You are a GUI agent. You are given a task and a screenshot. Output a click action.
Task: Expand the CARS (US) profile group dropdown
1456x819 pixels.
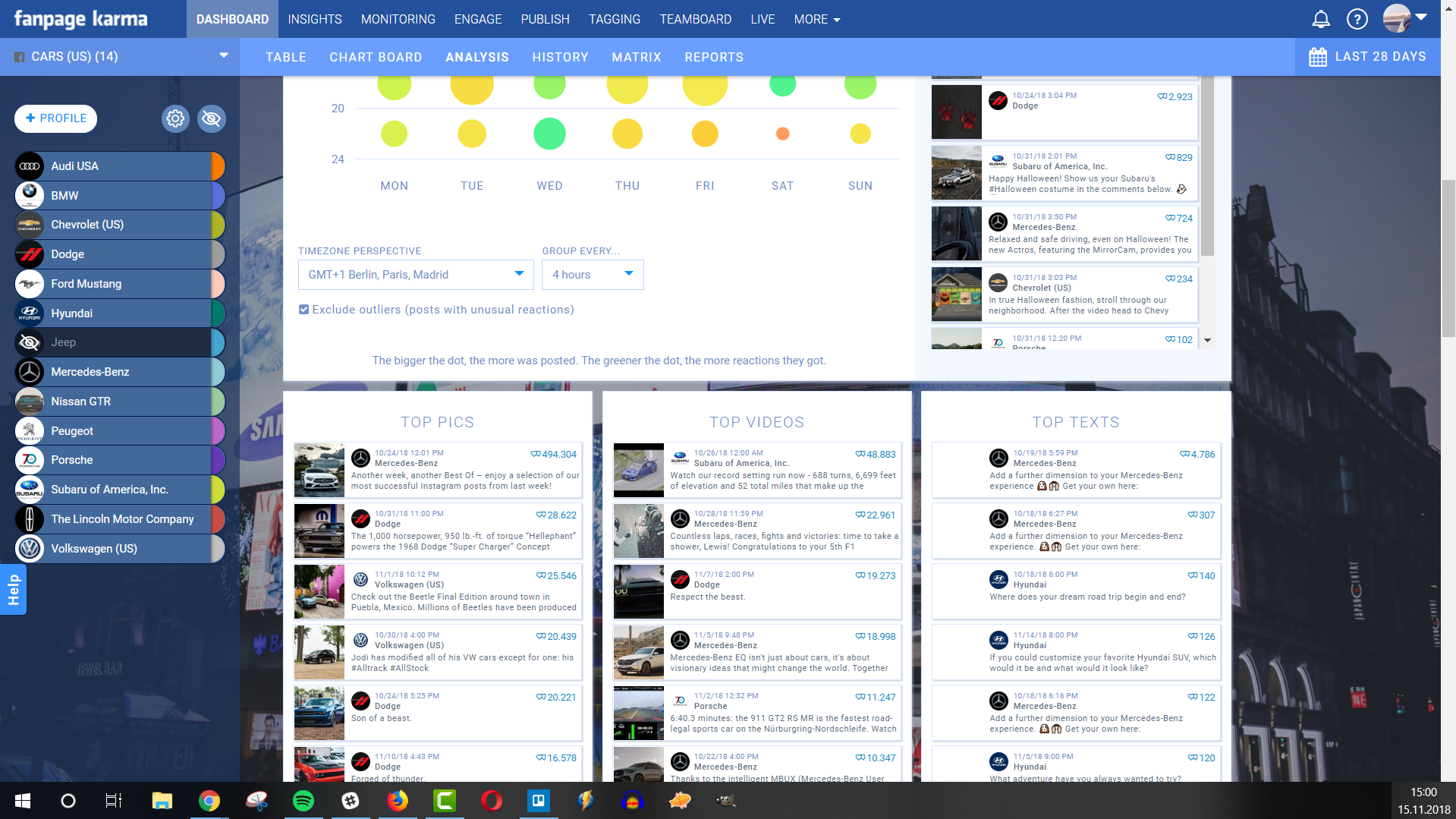point(222,55)
